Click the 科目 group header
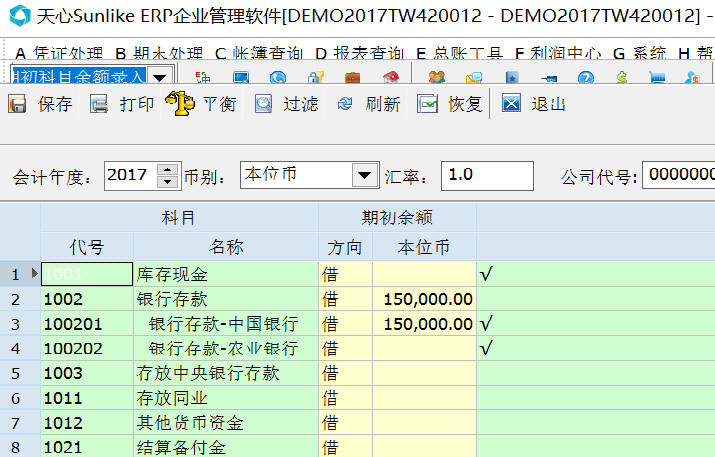Screen dimensions: 715x457 pos(179,218)
